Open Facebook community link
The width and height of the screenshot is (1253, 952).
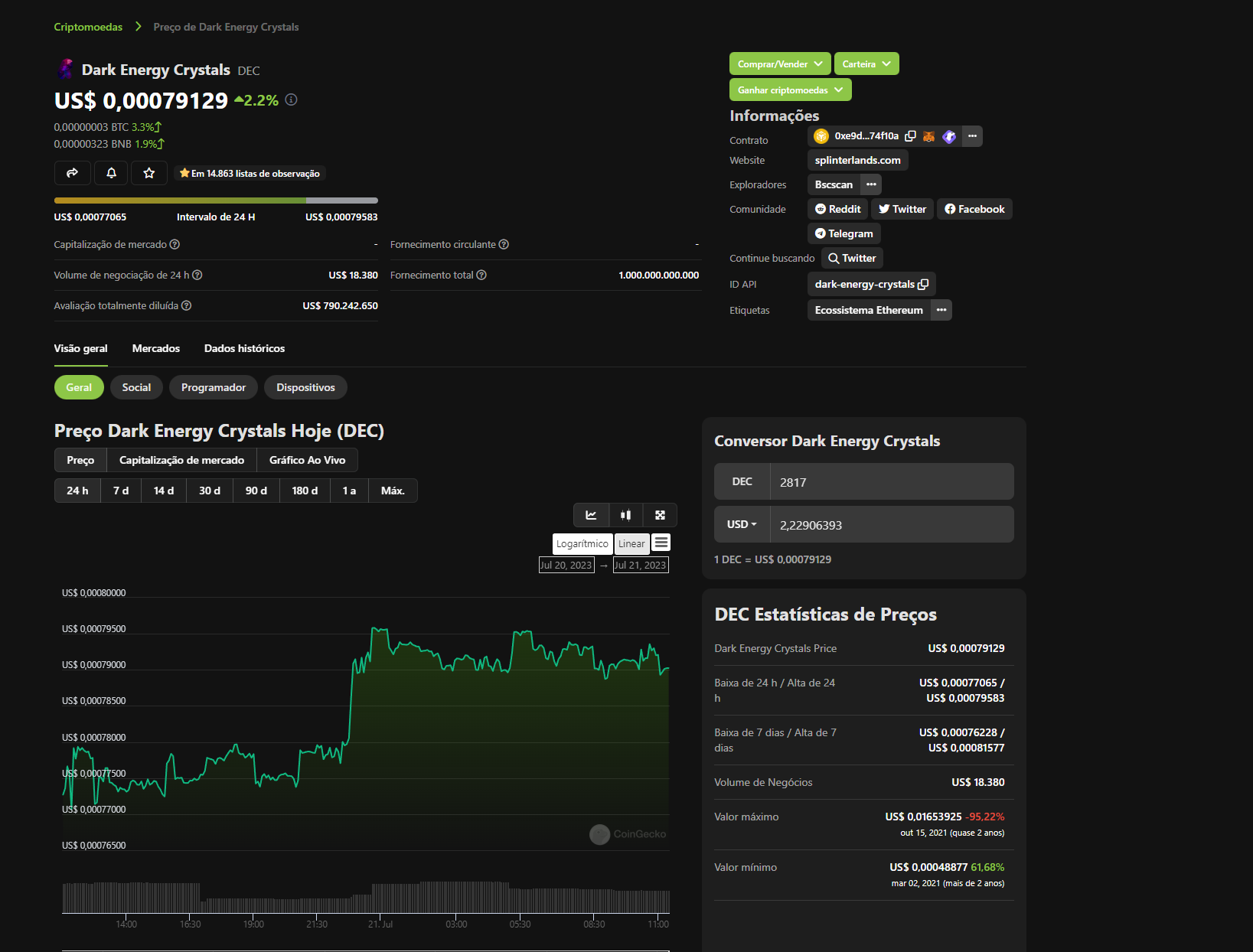click(974, 209)
